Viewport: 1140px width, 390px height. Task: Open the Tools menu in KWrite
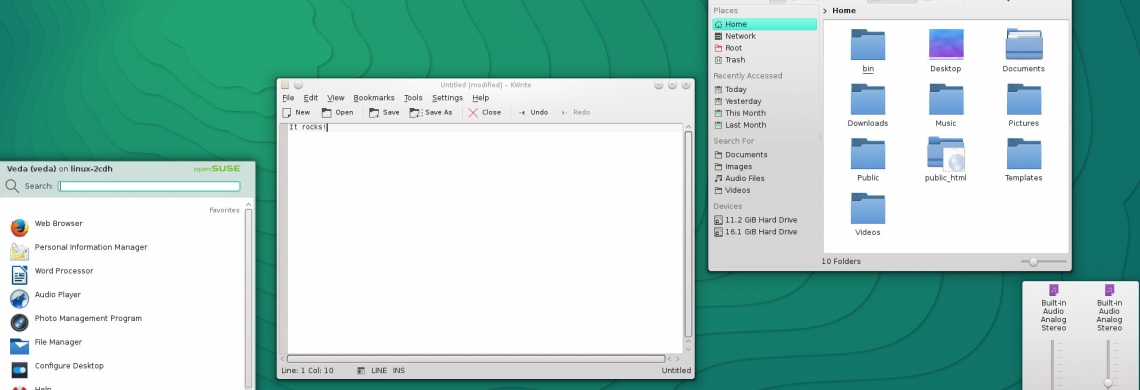coord(413,98)
